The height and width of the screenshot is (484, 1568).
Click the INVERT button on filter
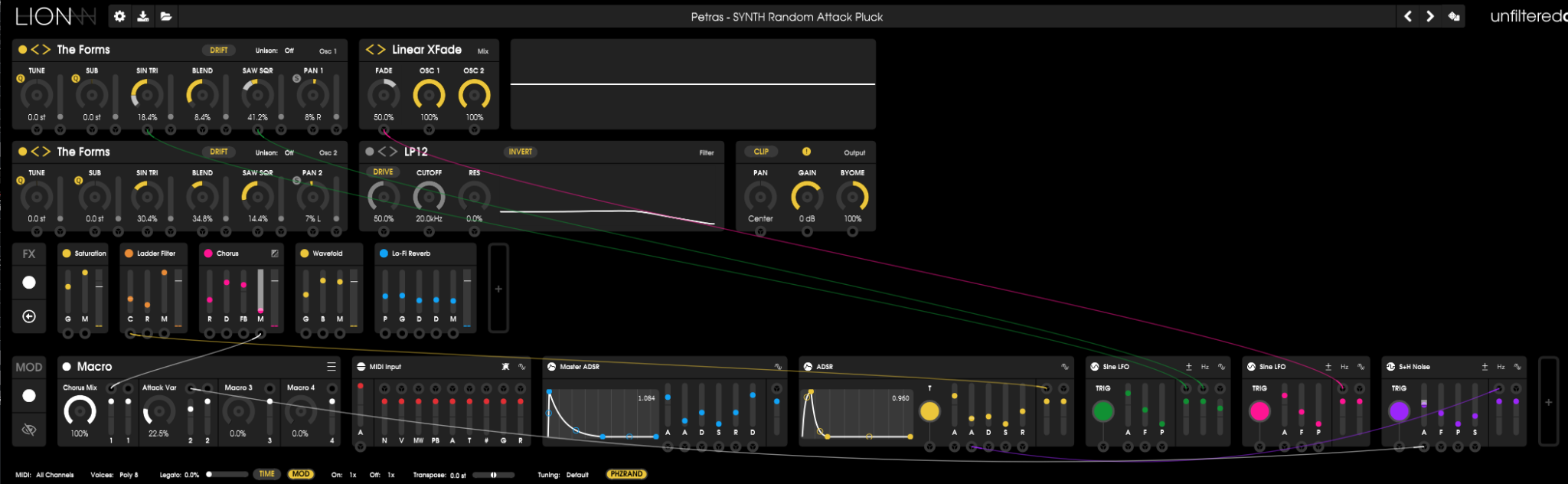521,152
